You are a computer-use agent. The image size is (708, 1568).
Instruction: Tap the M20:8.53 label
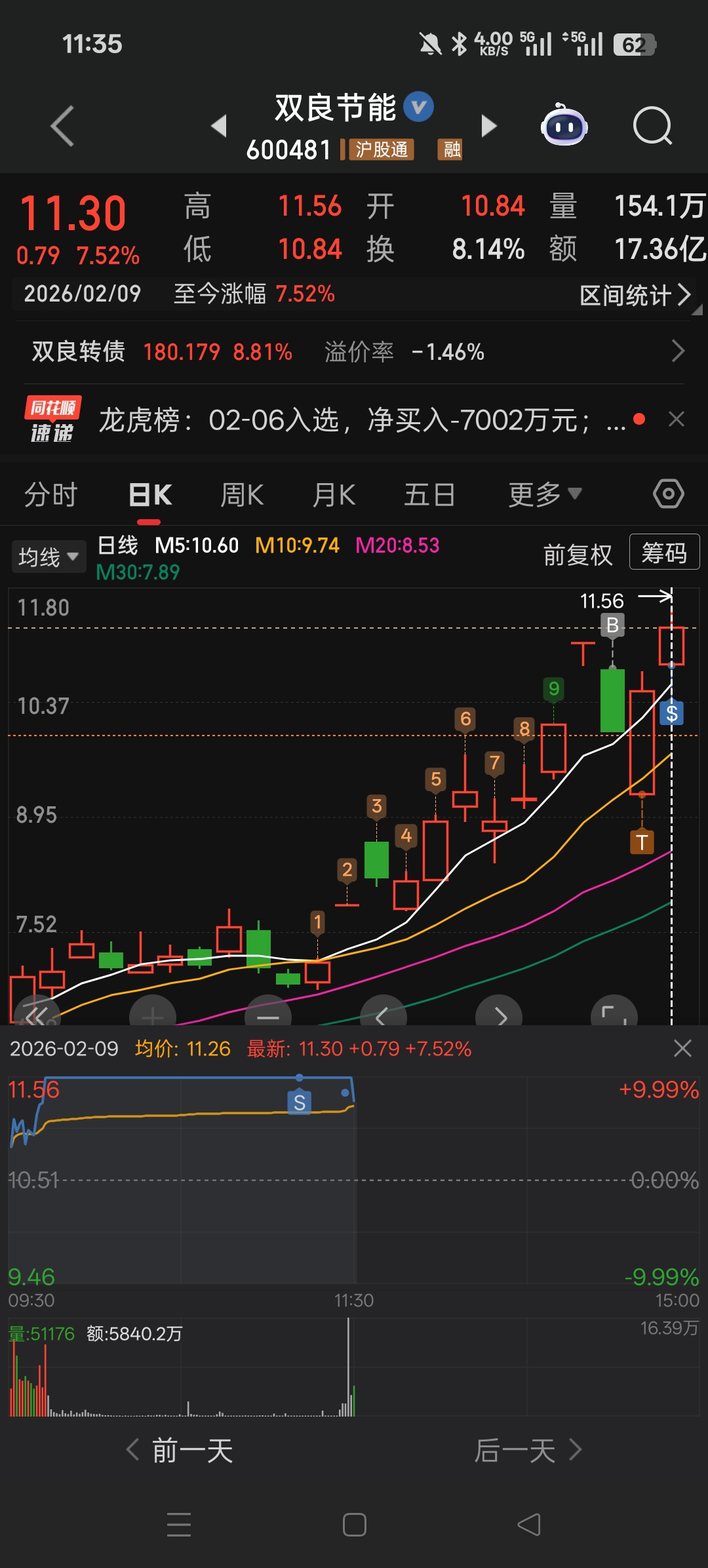(x=397, y=545)
